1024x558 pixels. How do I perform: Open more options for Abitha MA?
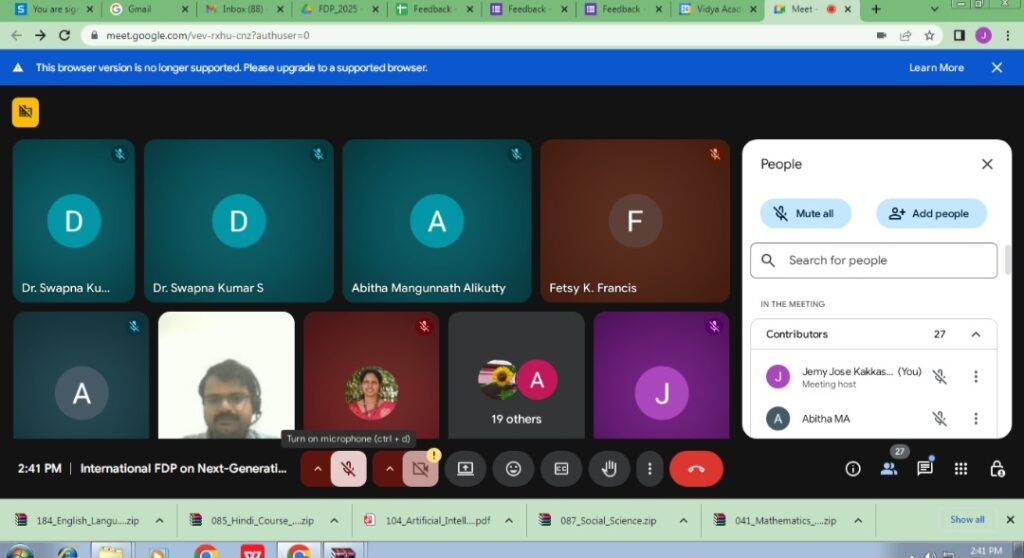[x=976, y=418]
